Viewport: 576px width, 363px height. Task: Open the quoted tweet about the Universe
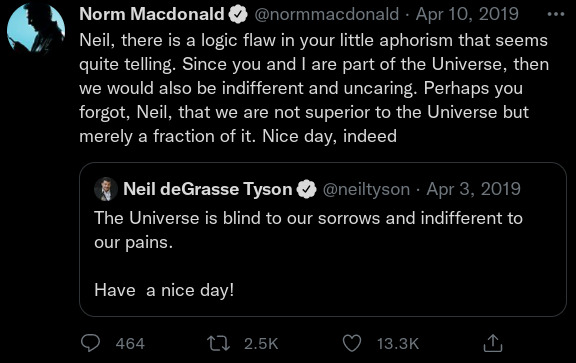323,240
